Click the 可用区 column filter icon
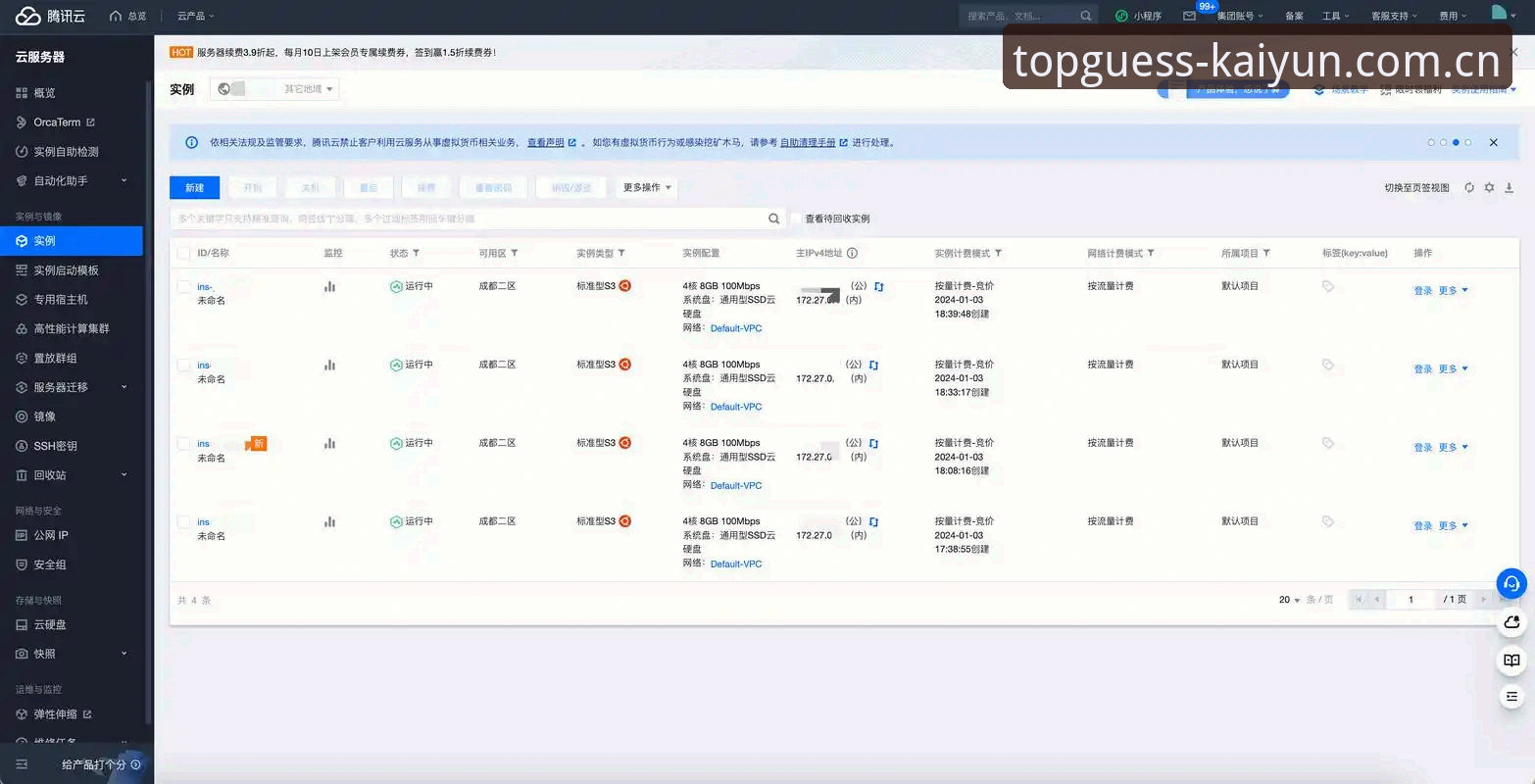 click(514, 253)
